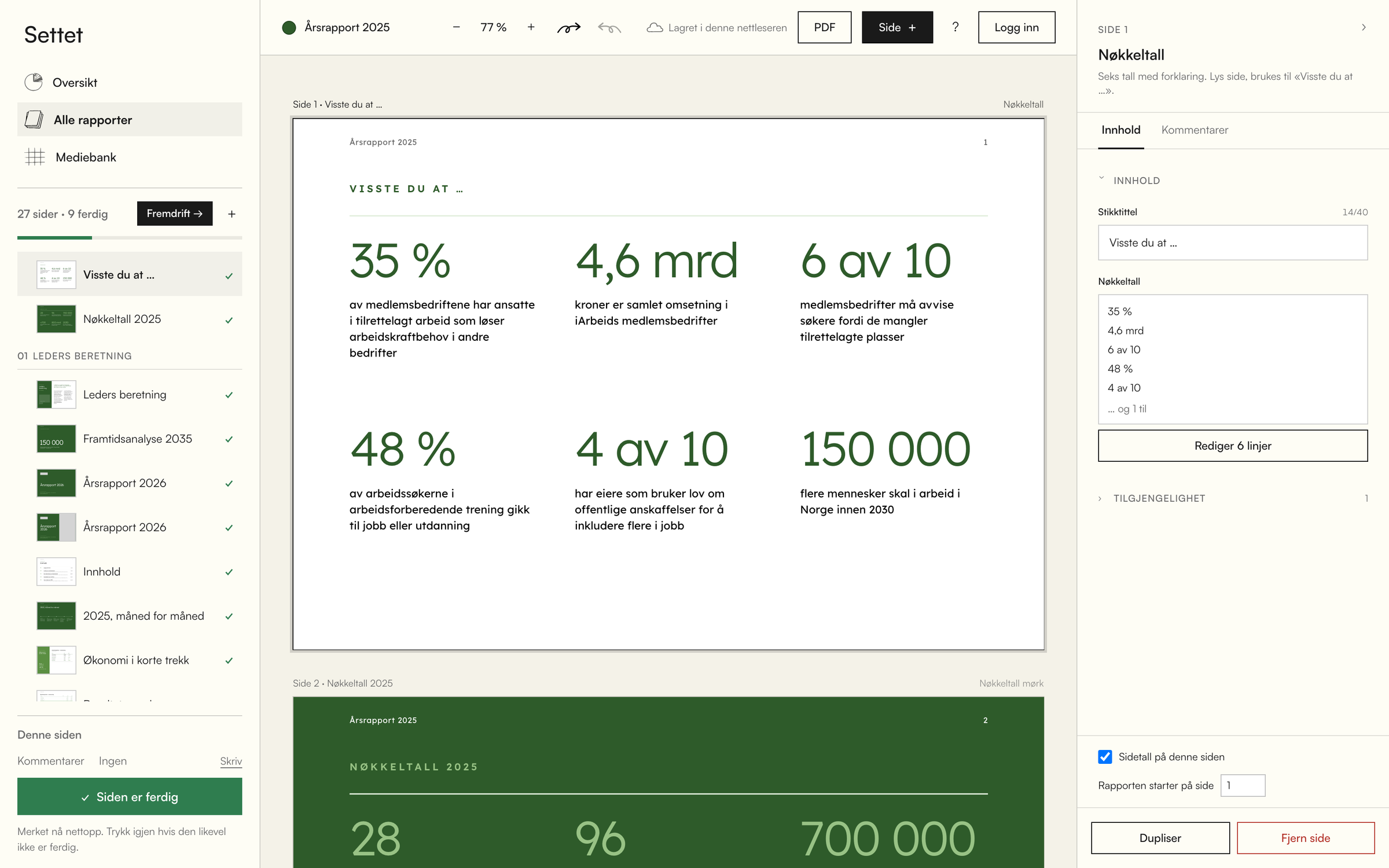Click the cloud saved status icon

click(x=655, y=27)
